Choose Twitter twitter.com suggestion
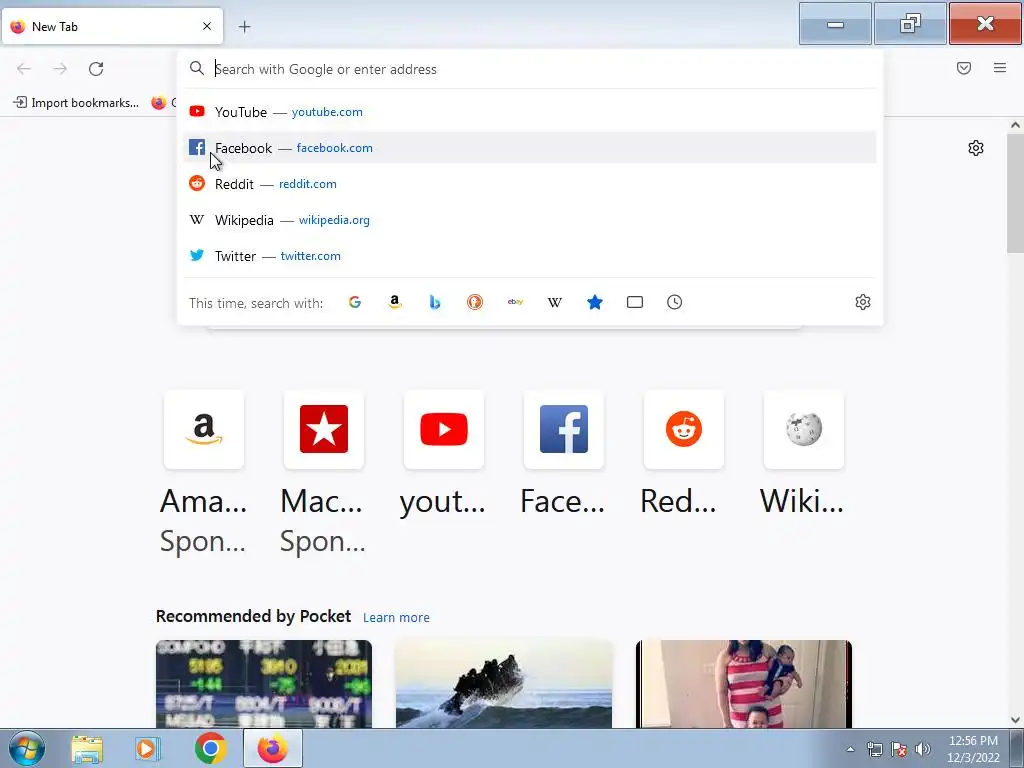 point(530,255)
